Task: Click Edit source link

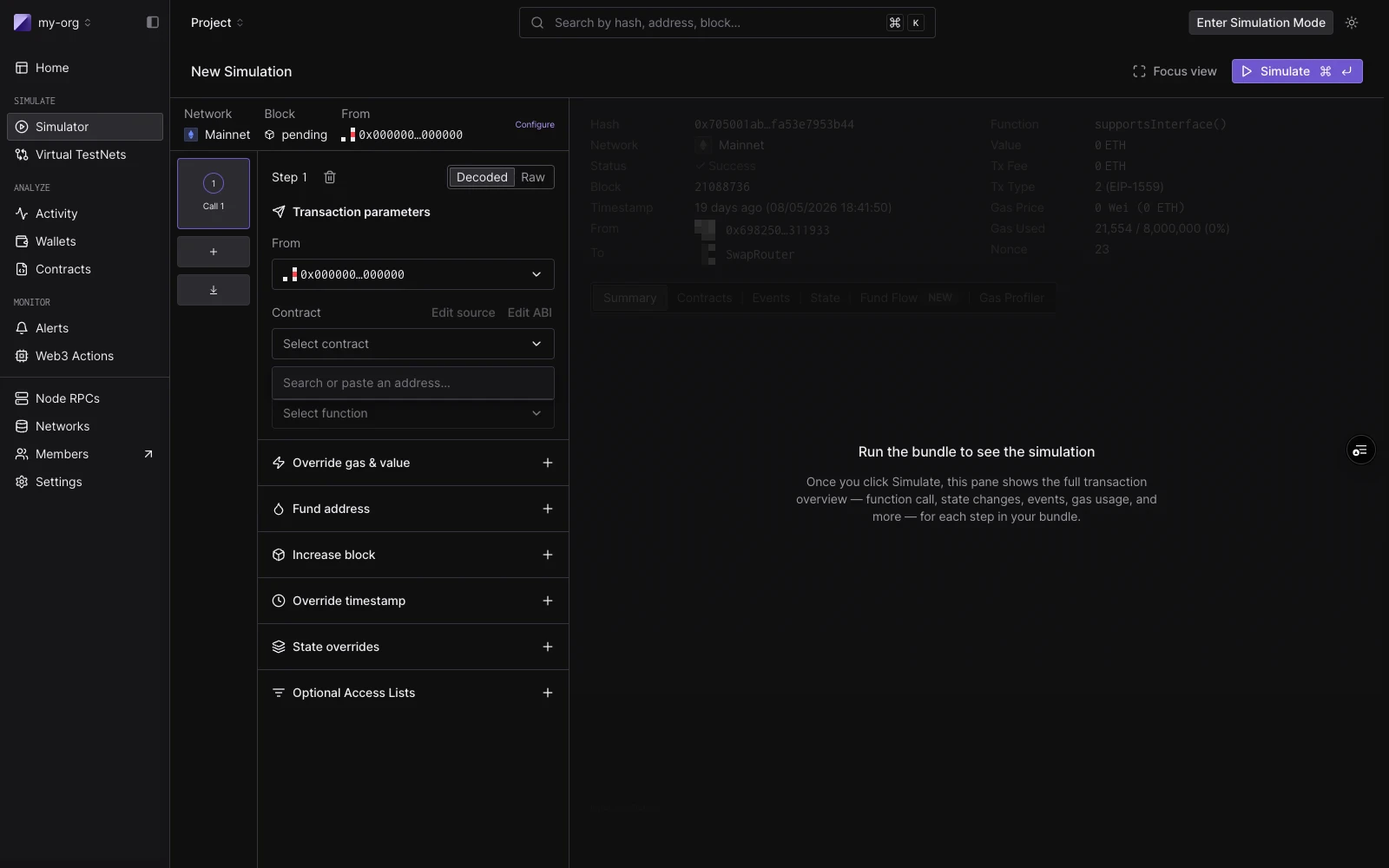Action: [x=464, y=312]
